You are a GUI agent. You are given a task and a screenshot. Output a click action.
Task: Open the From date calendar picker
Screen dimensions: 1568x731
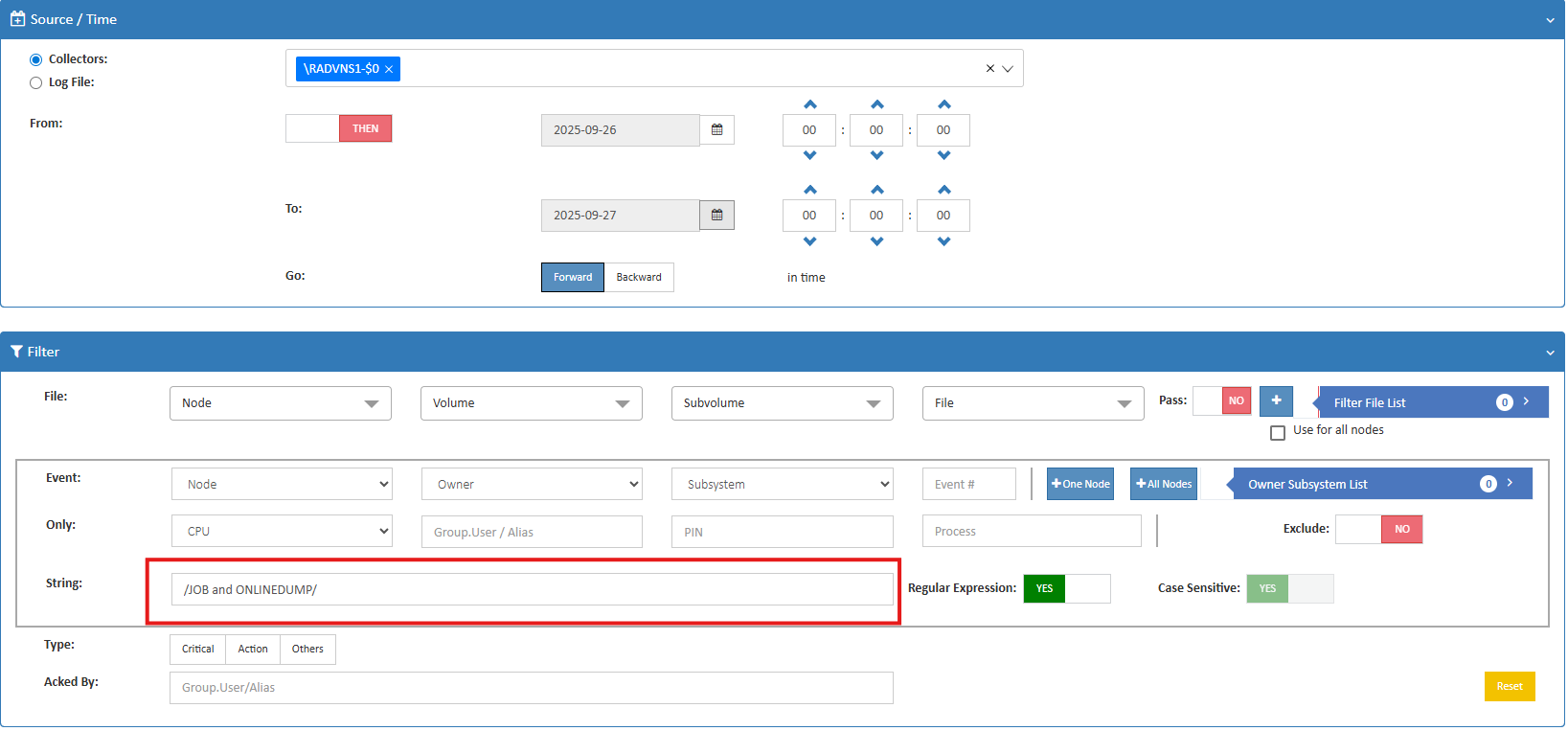coord(716,130)
